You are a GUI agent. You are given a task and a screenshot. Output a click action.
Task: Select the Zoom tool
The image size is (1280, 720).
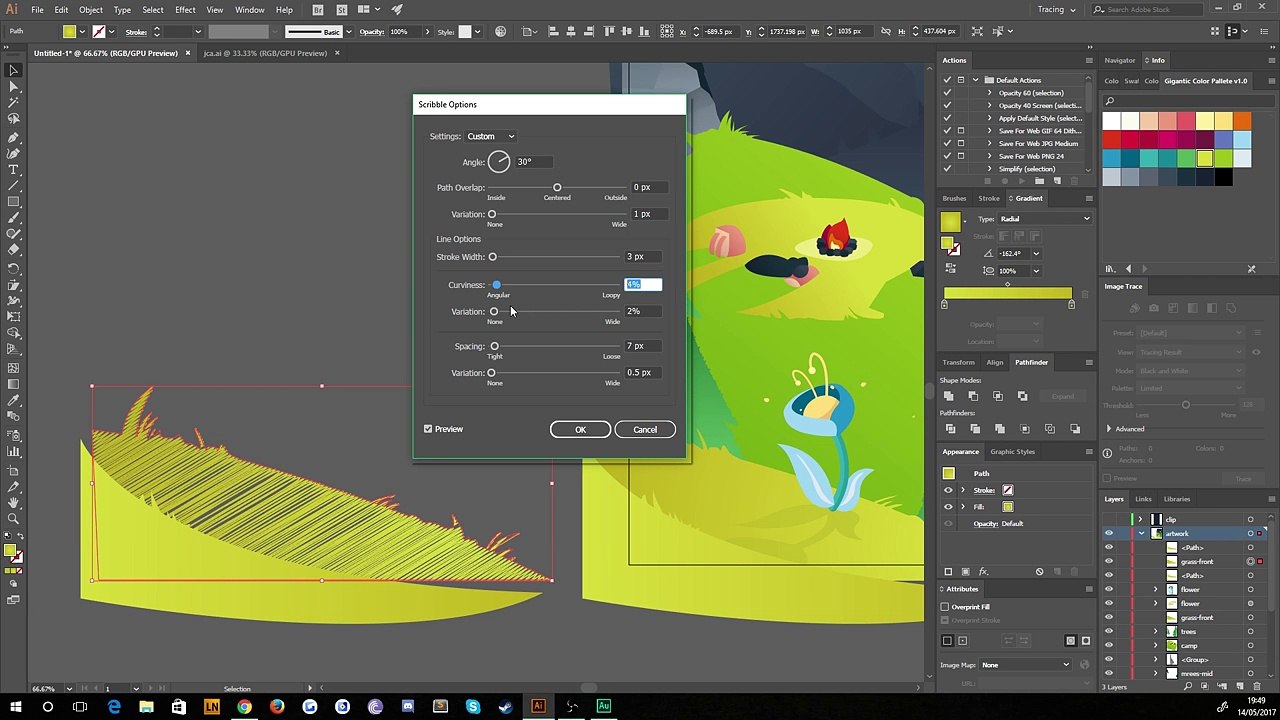pos(14,519)
